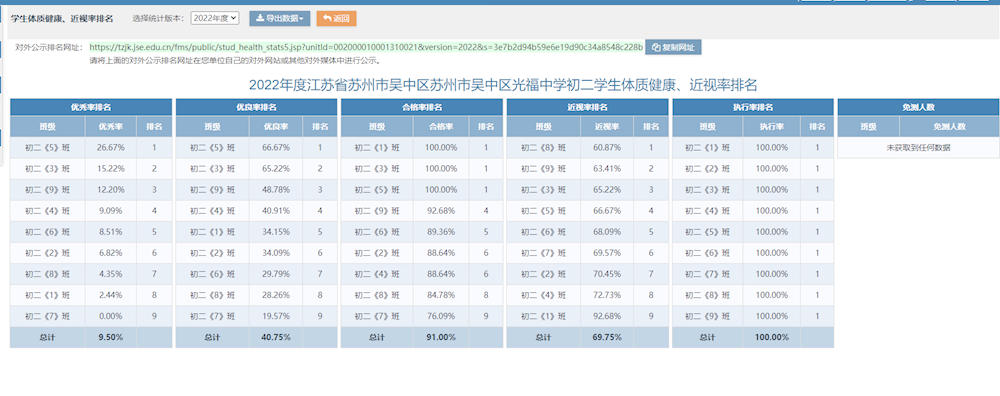
Task: Click the 合格率排名 table title
Action: pyautogui.click(x=422, y=107)
